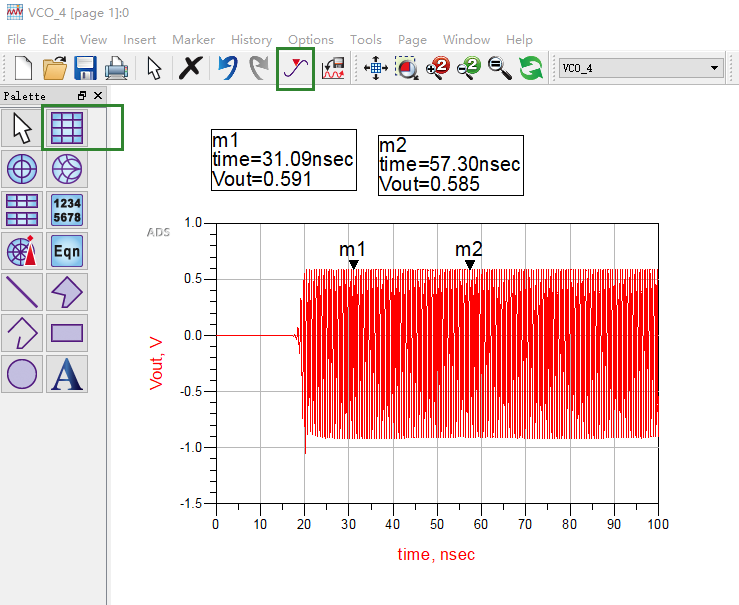Add an equation with the Eqn icon
739x605 pixels.
click(66, 251)
